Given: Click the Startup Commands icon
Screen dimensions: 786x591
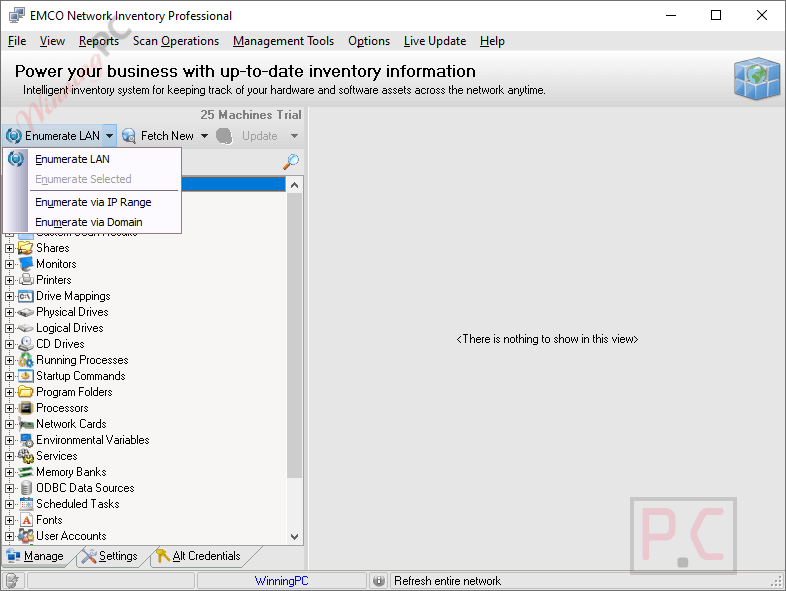Looking at the screenshot, I should click(x=26, y=376).
